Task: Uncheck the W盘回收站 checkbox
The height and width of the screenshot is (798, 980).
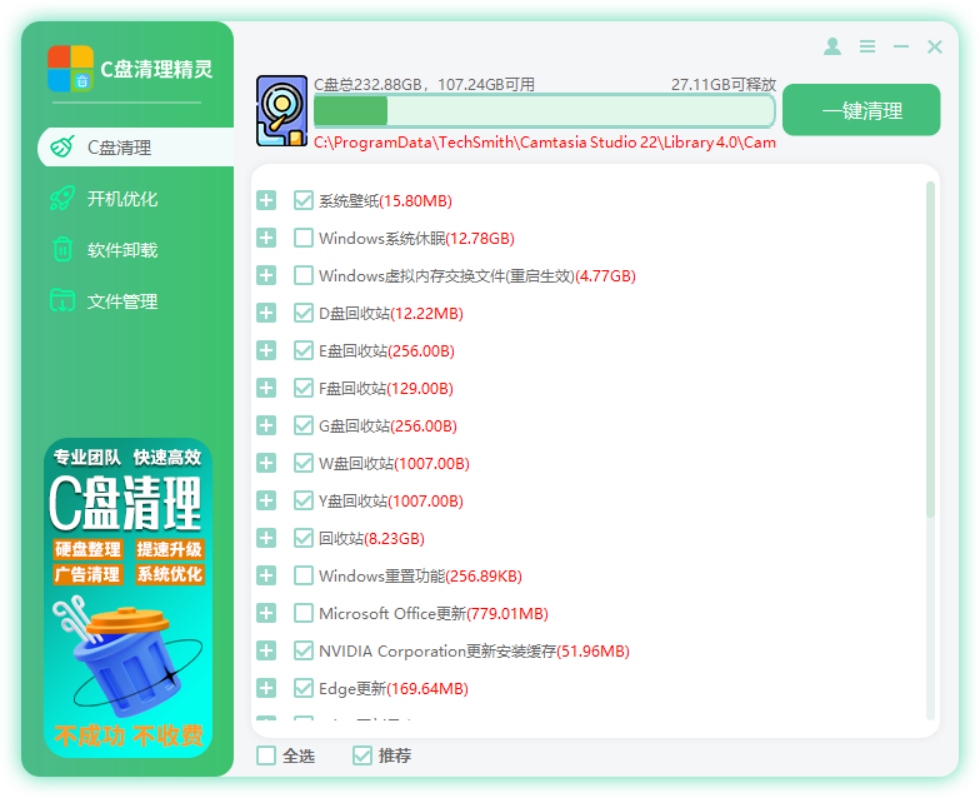Action: pyautogui.click(x=303, y=463)
